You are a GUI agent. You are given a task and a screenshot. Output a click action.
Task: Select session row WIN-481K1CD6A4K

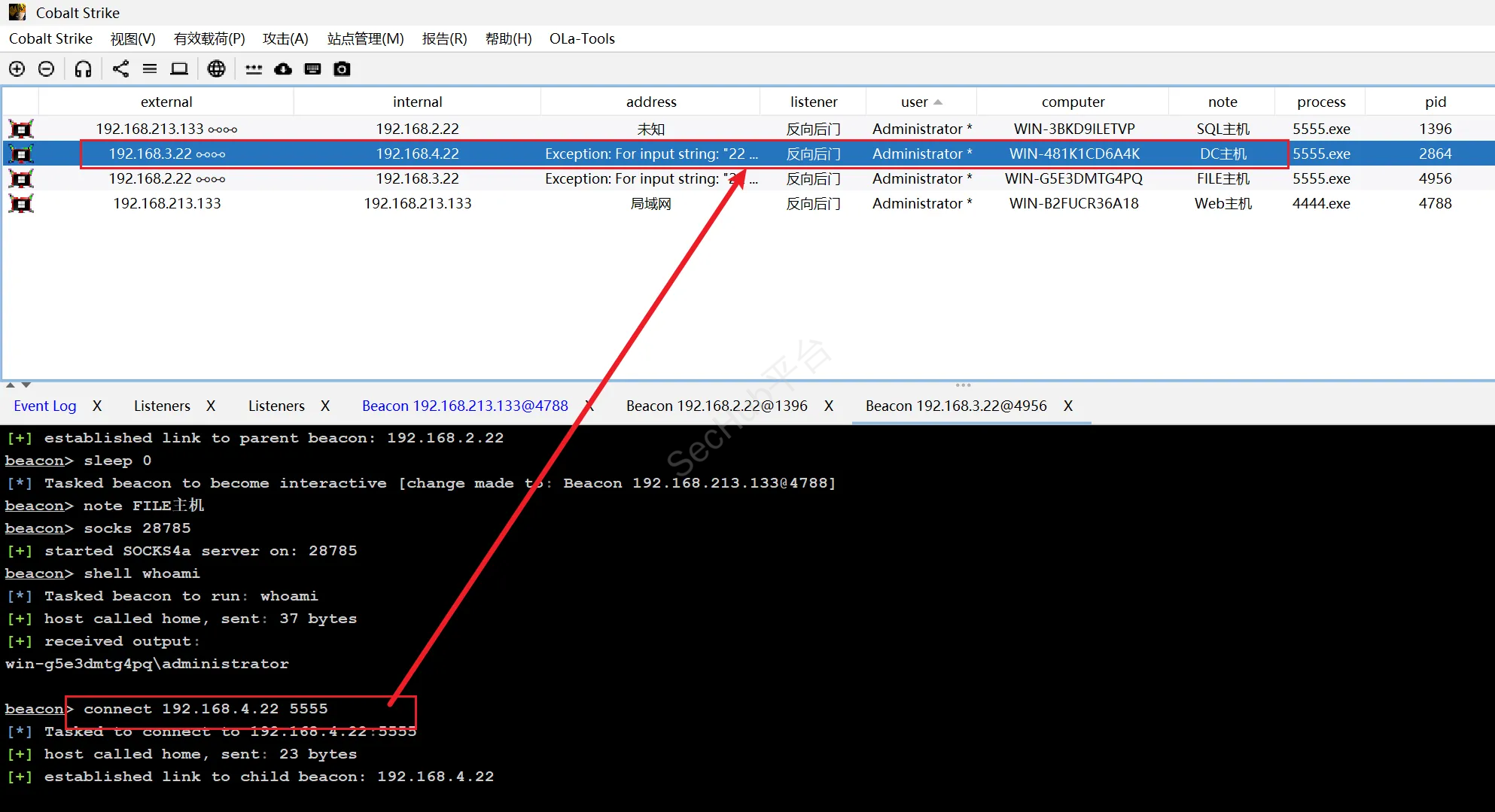[x=748, y=154]
